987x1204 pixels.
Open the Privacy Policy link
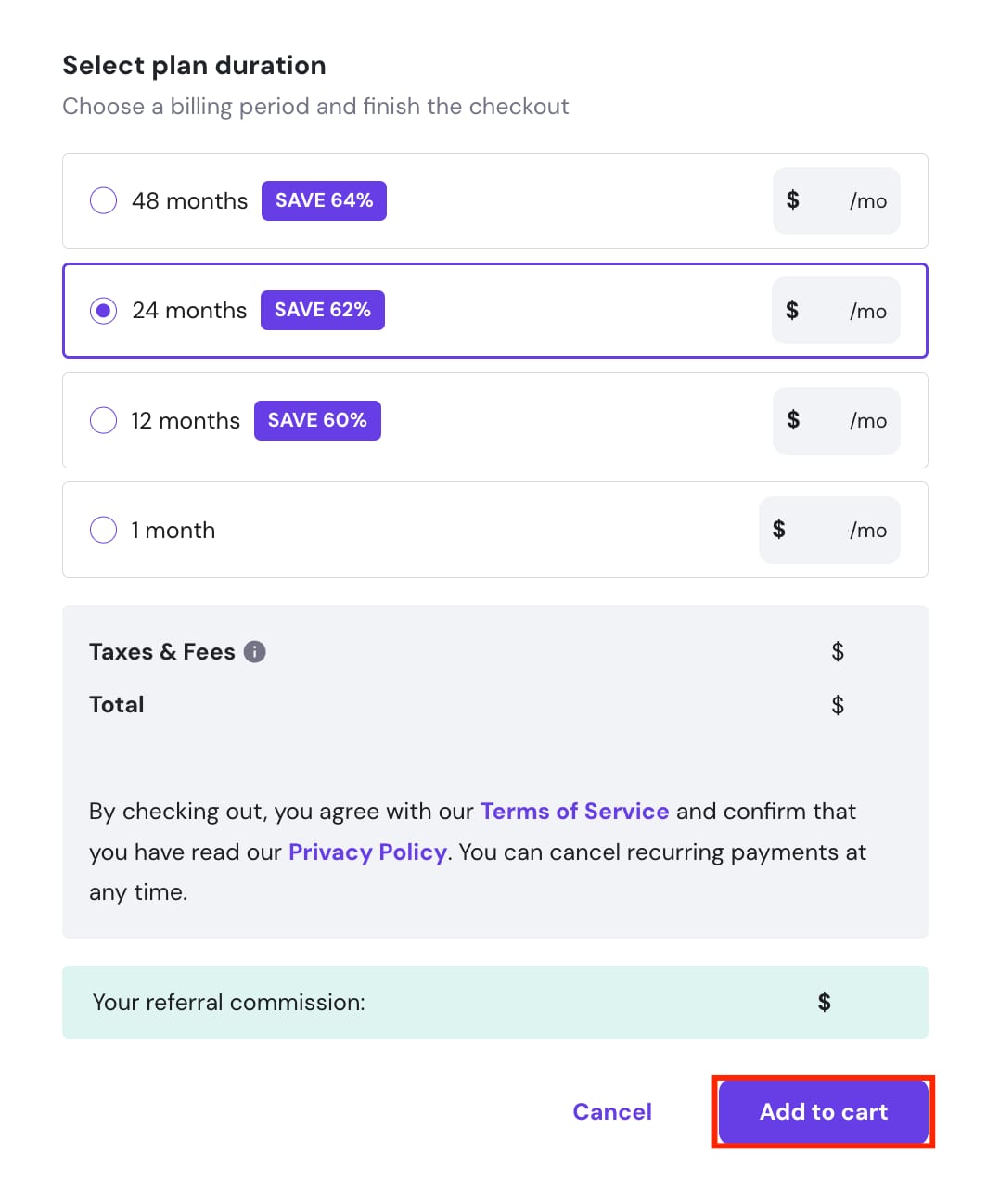[367, 852]
